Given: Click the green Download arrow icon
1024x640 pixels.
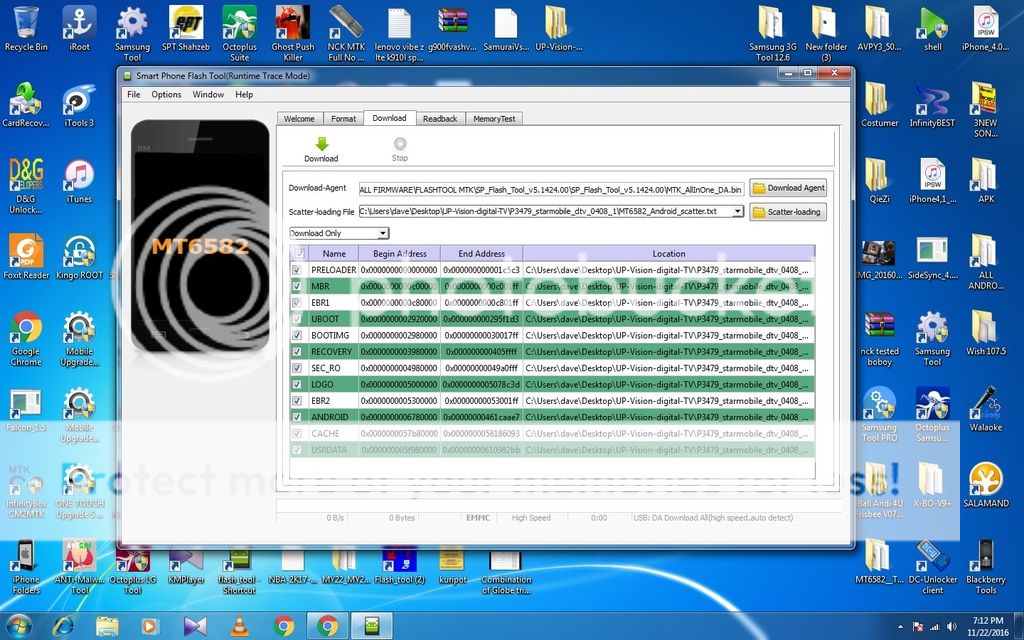Looking at the screenshot, I should tap(321, 145).
